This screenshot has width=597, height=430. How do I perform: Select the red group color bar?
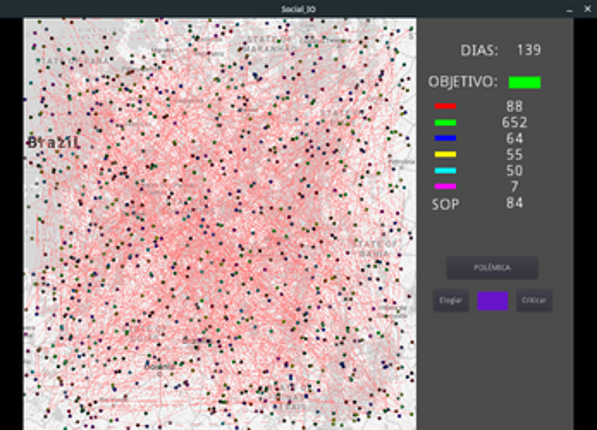pyautogui.click(x=445, y=106)
